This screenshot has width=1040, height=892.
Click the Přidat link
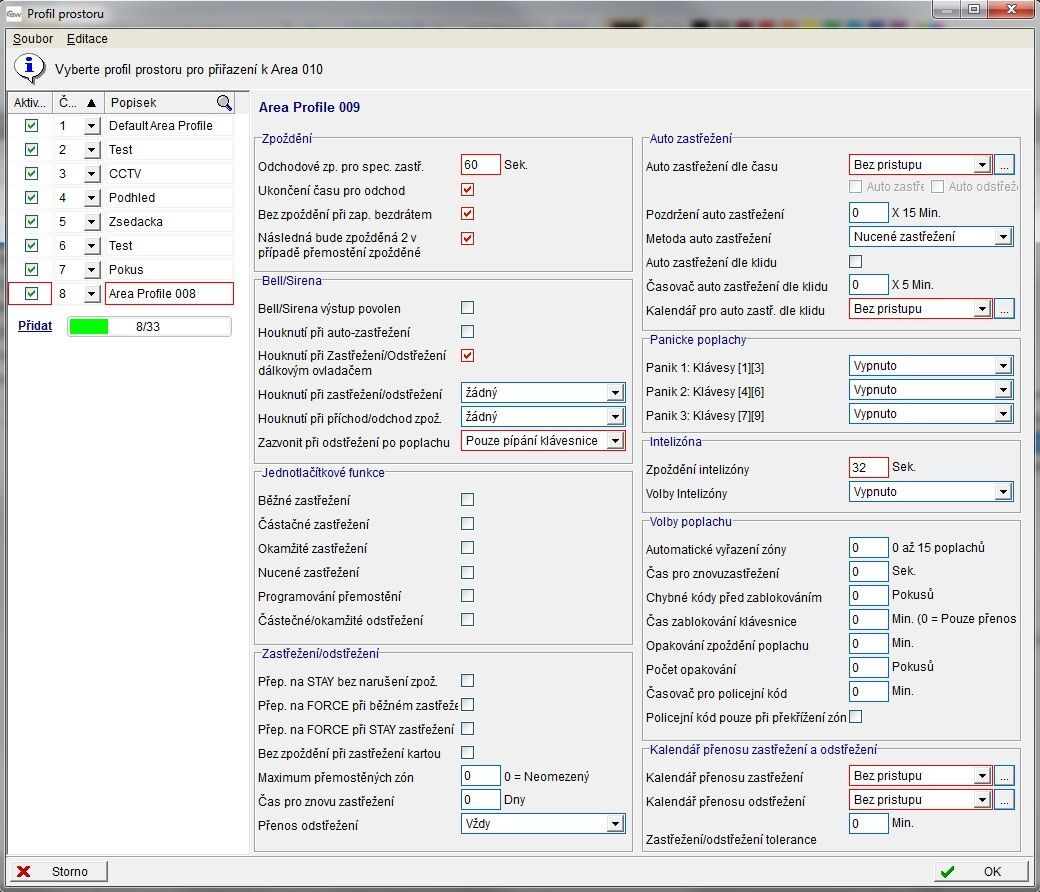pyautogui.click(x=35, y=326)
